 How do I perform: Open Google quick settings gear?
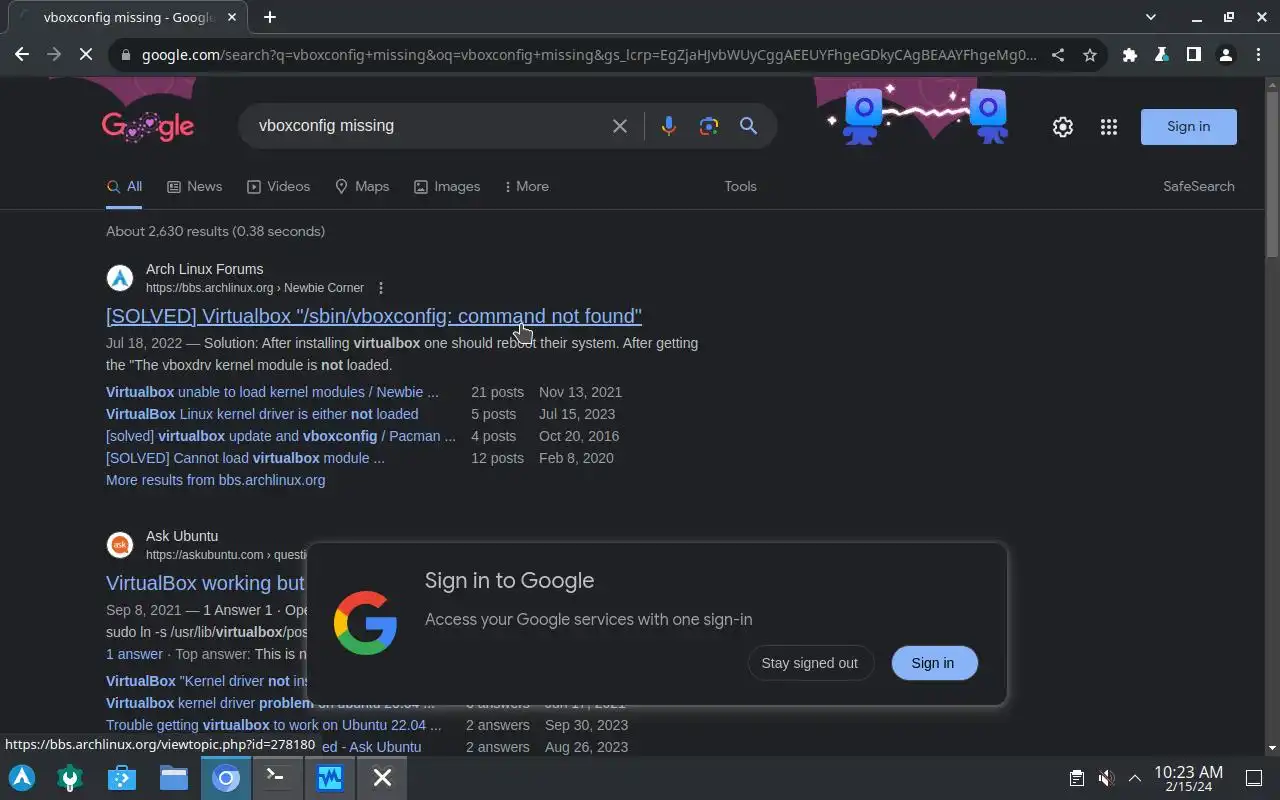(1063, 127)
